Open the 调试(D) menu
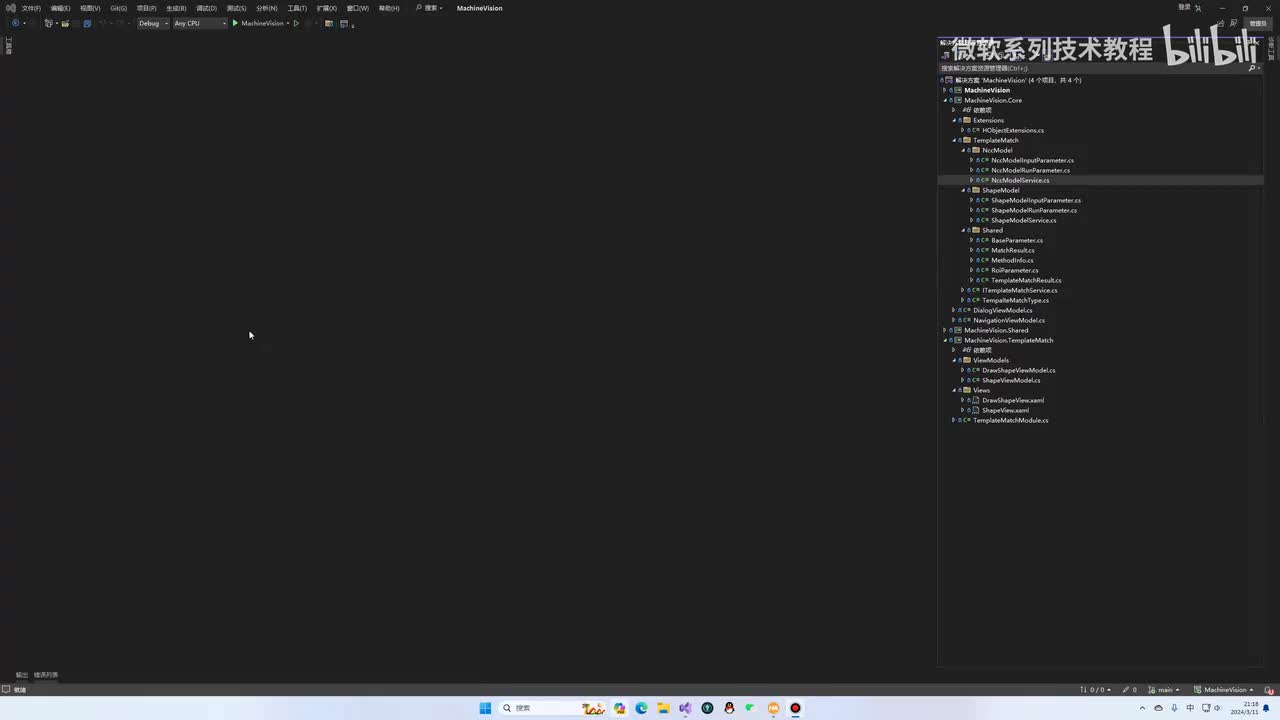 coord(206,8)
